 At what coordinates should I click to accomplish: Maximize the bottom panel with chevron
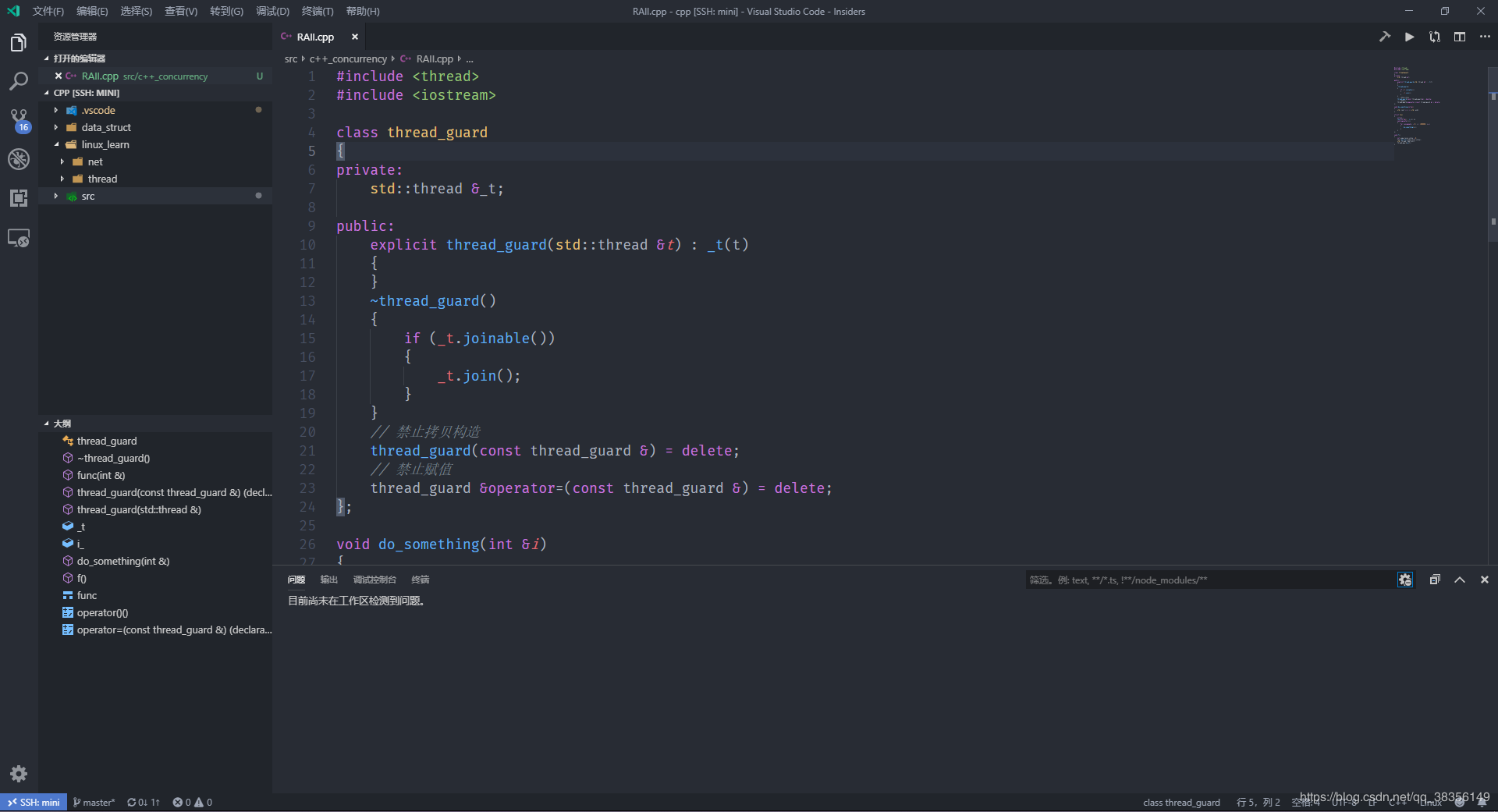click(x=1459, y=580)
